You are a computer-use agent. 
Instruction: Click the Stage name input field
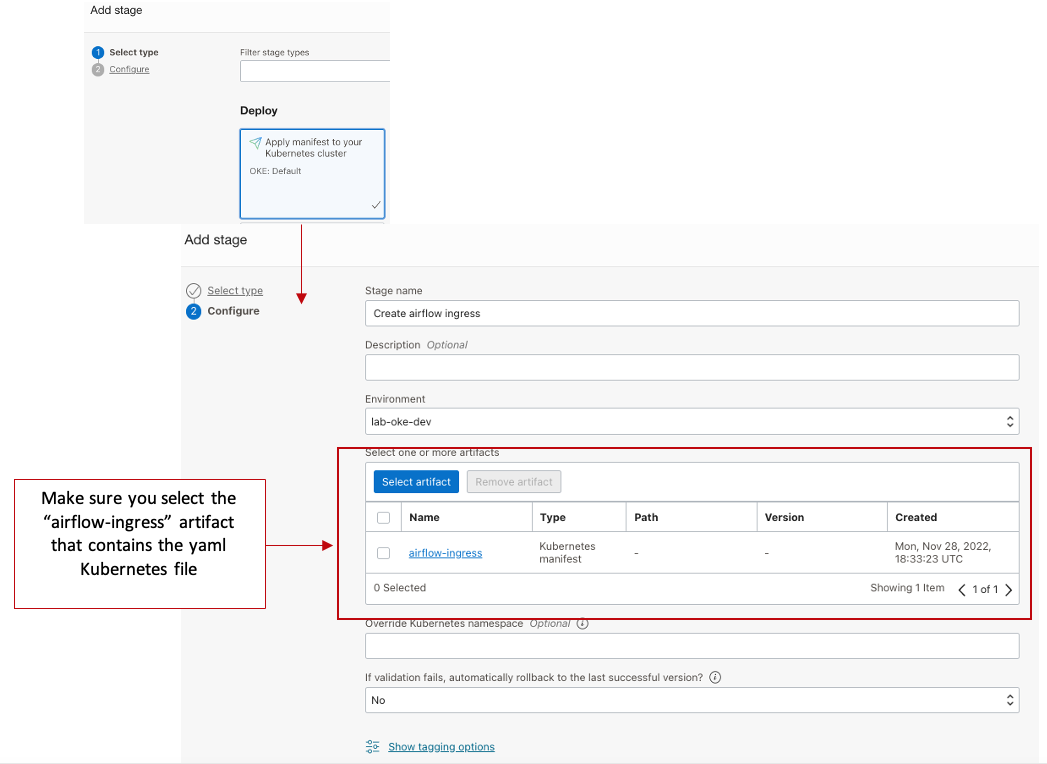coord(692,313)
